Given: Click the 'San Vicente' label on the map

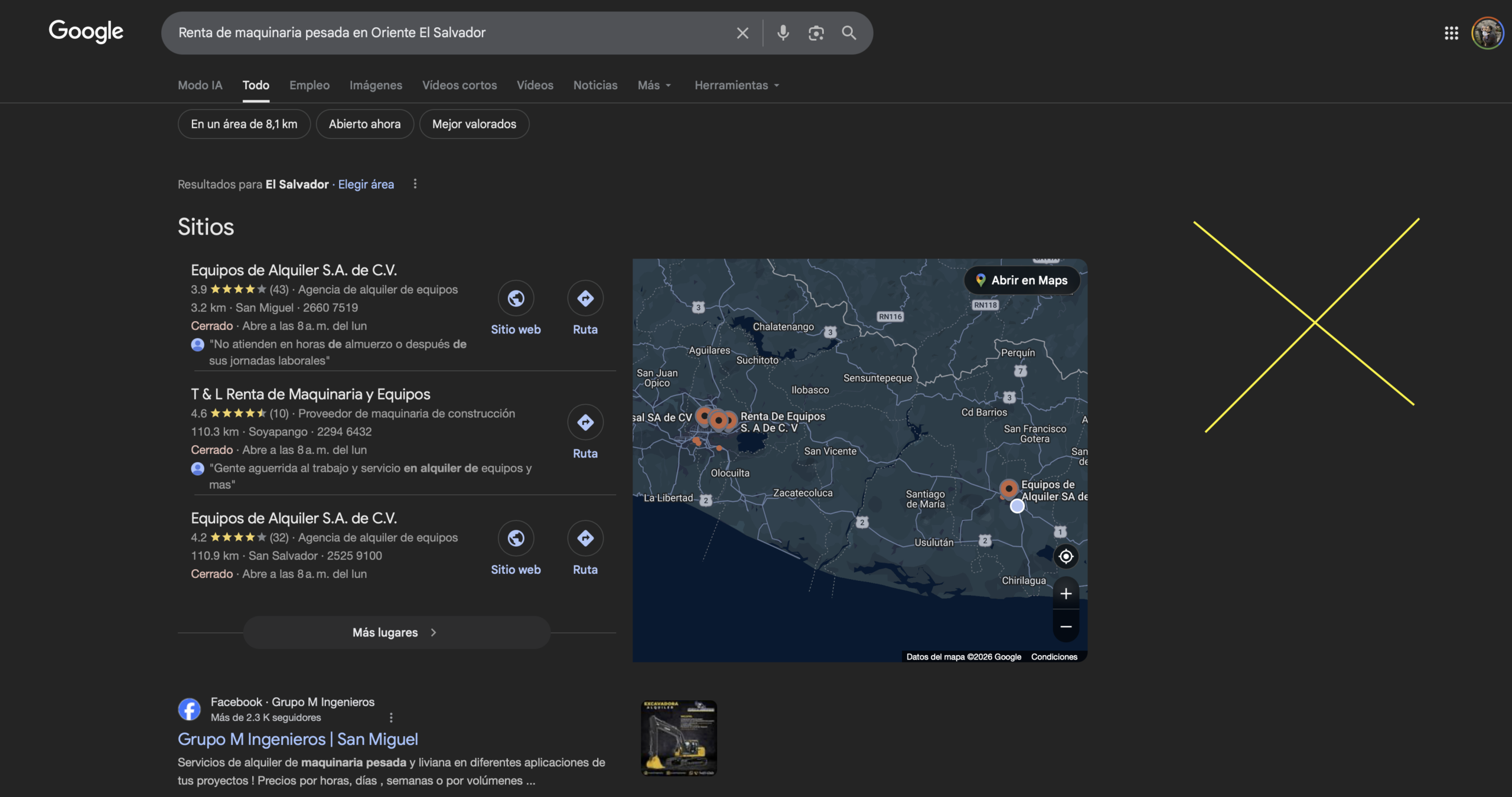Looking at the screenshot, I should coord(830,451).
